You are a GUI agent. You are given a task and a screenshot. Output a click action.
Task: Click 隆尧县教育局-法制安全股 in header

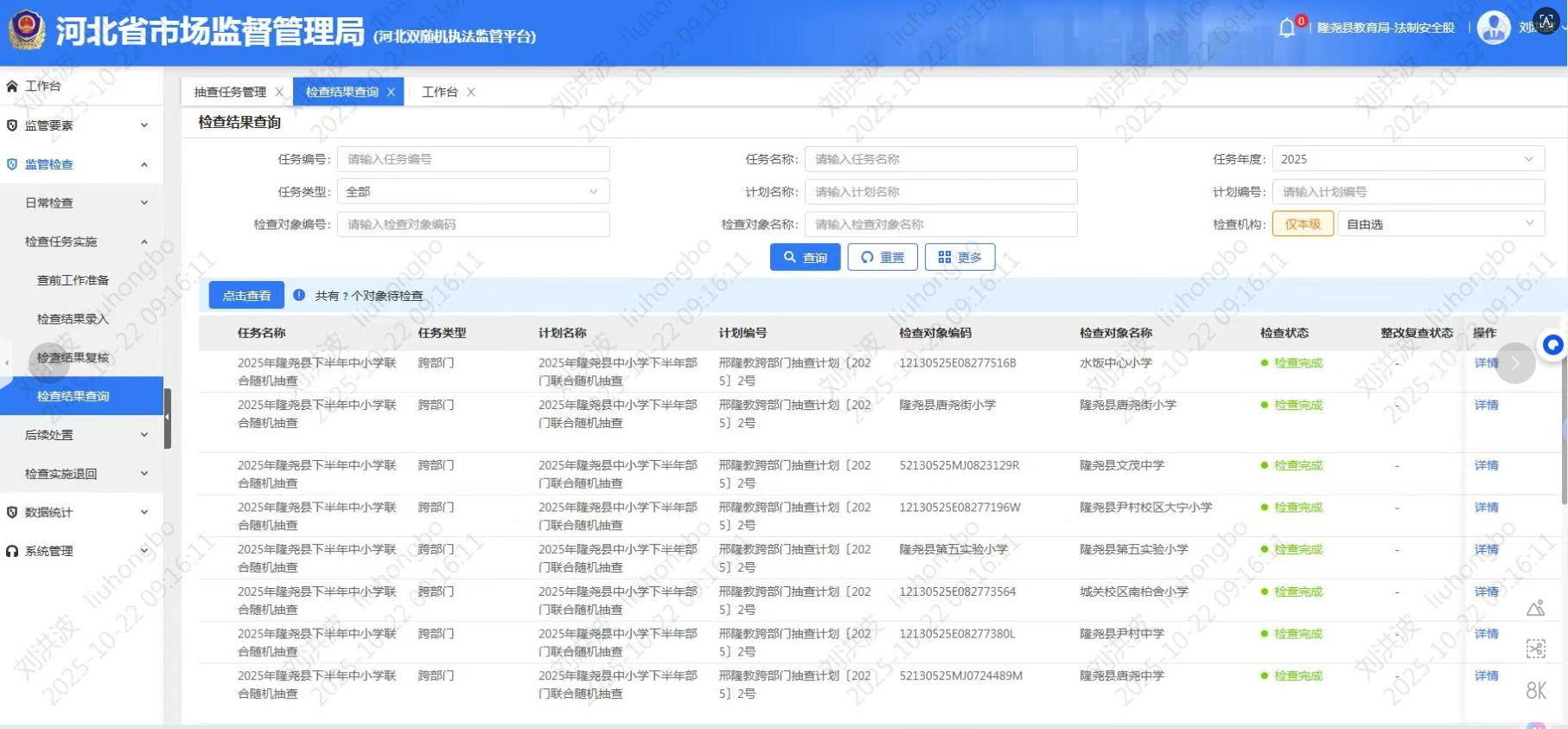click(1386, 28)
